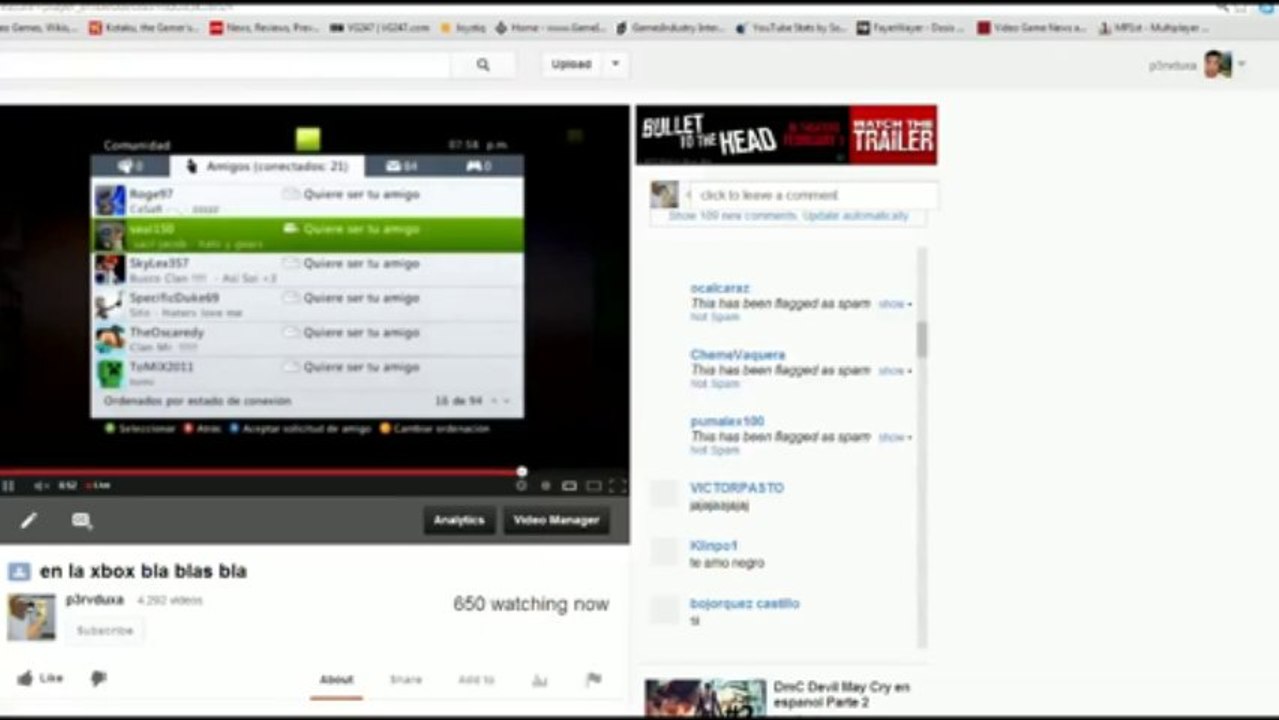1279x720 pixels.
Task: Open the p3rvduxa channel avatar
Action: point(31,617)
